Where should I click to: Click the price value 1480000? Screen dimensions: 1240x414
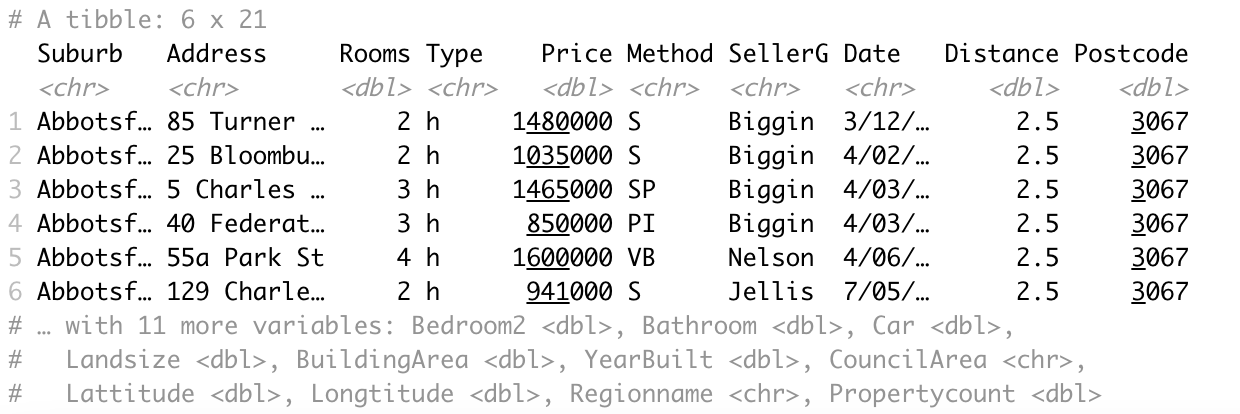coord(562,123)
